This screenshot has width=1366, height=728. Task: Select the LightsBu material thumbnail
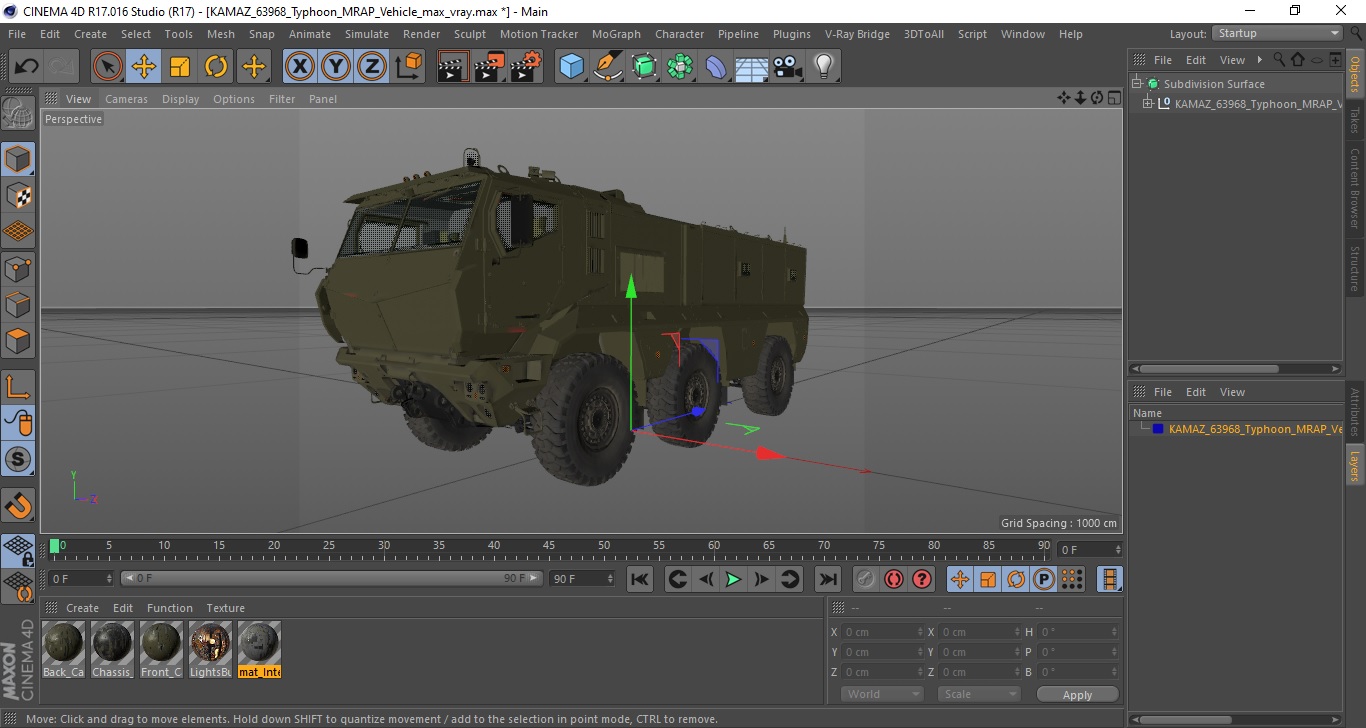click(210, 649)
